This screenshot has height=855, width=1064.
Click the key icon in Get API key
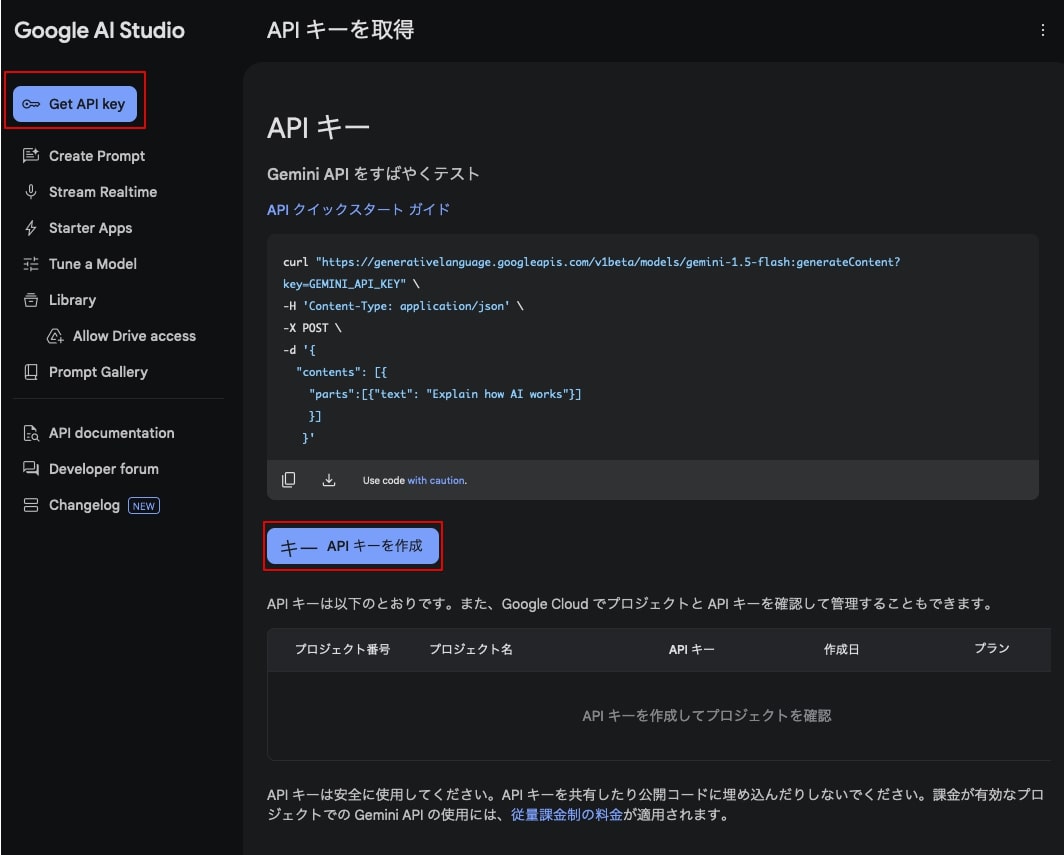(31, 104)
